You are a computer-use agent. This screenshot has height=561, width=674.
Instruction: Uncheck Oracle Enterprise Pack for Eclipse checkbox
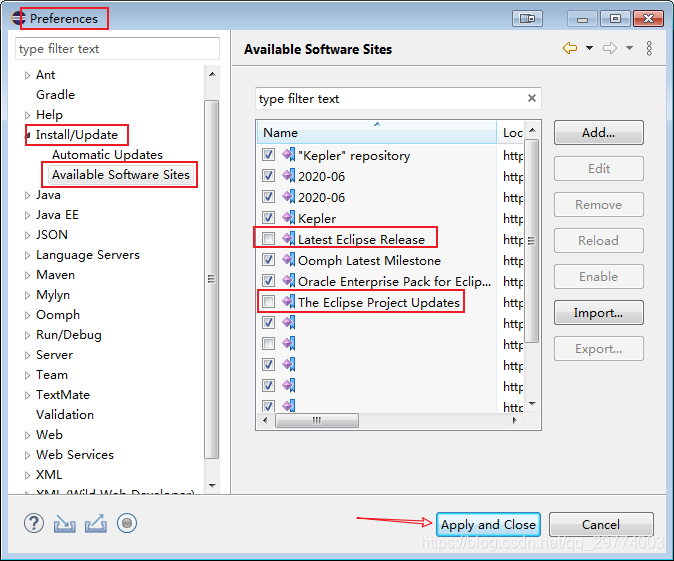tap(269, 280)
